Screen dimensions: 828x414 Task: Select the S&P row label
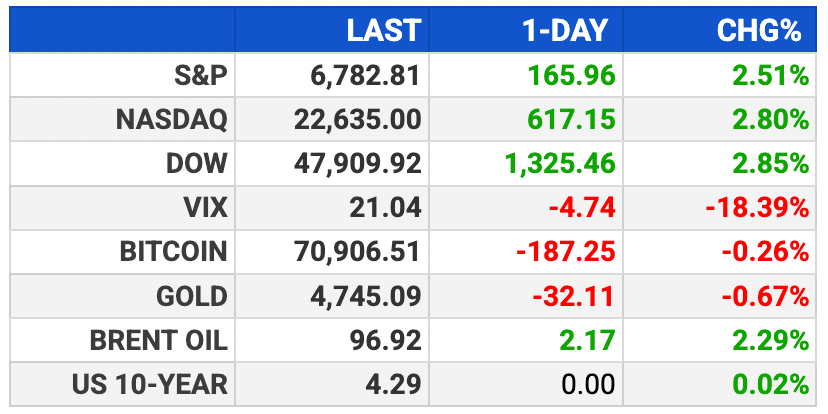[201, 76]
